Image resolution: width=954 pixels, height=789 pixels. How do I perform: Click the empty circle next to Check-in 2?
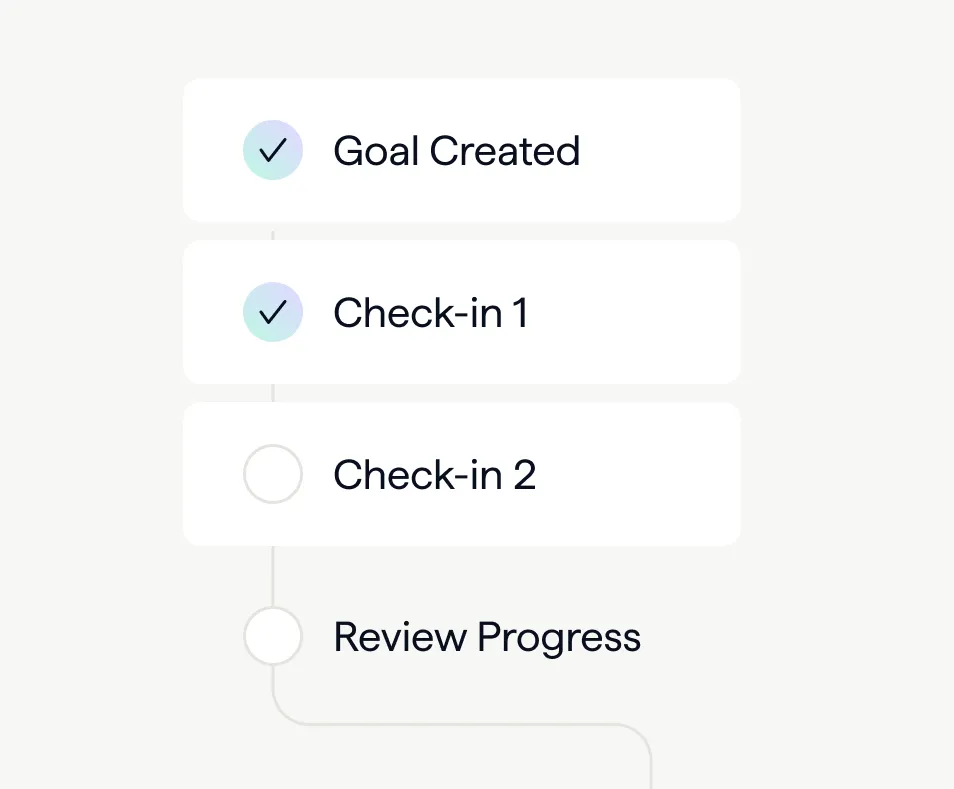[272, 474]
